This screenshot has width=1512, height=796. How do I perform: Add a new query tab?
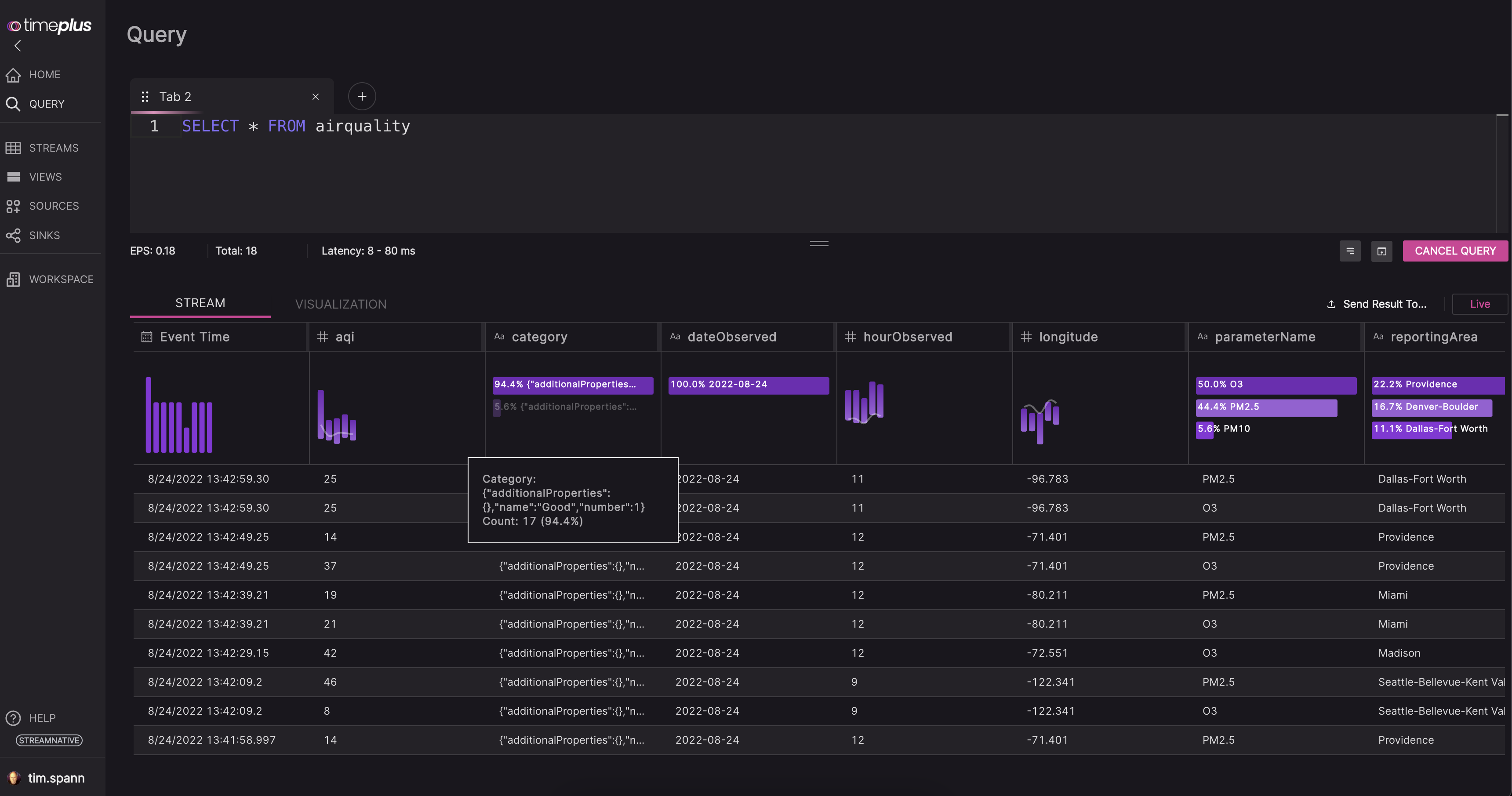362,96
